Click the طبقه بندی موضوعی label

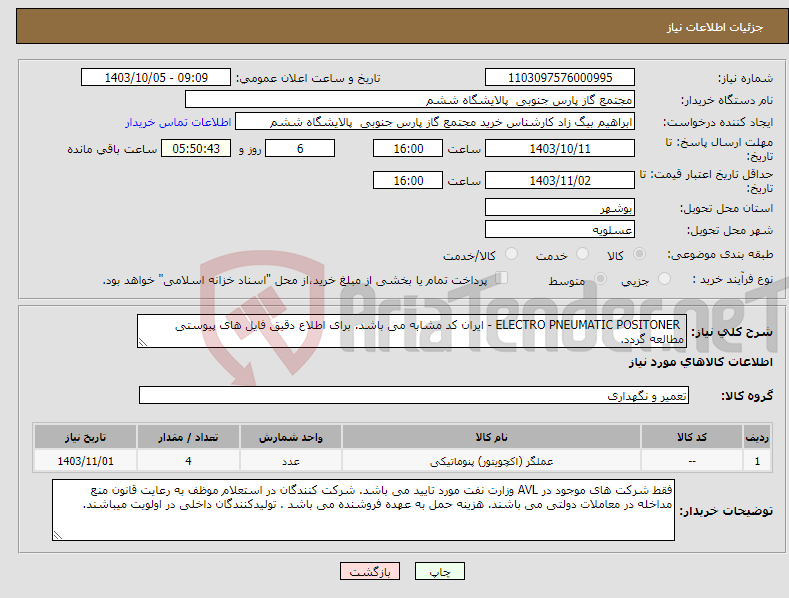coord(720,254)
